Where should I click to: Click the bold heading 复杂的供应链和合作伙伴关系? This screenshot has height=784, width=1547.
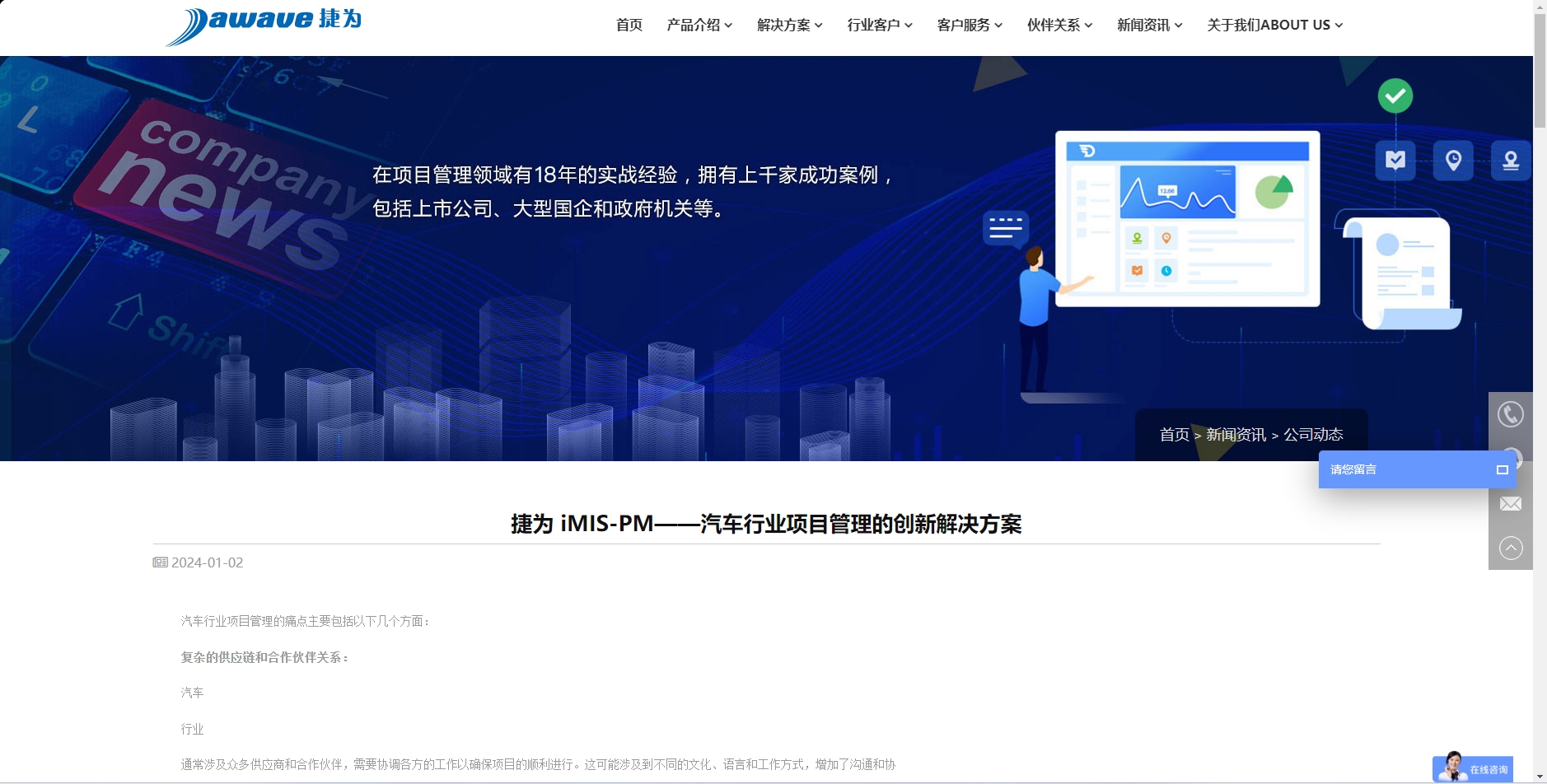pyautogui.click(x=264, y=657)
